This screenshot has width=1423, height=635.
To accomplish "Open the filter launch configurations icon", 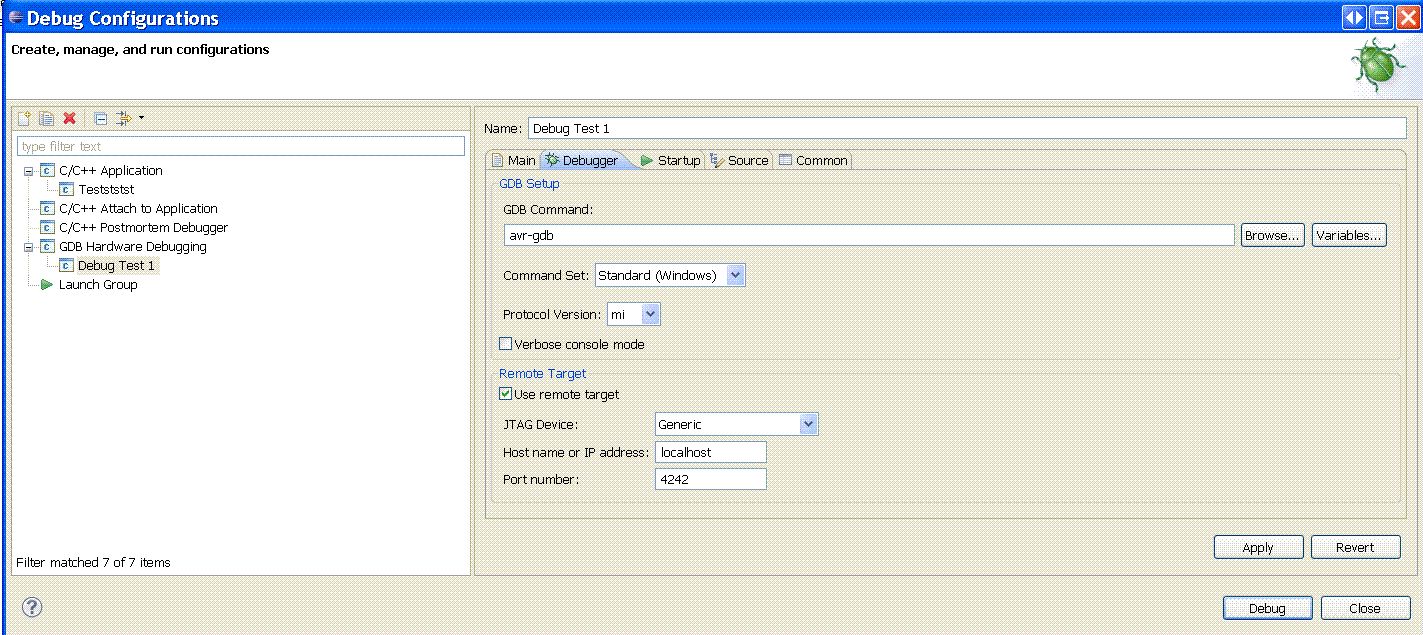I will [x=124, y=118].
